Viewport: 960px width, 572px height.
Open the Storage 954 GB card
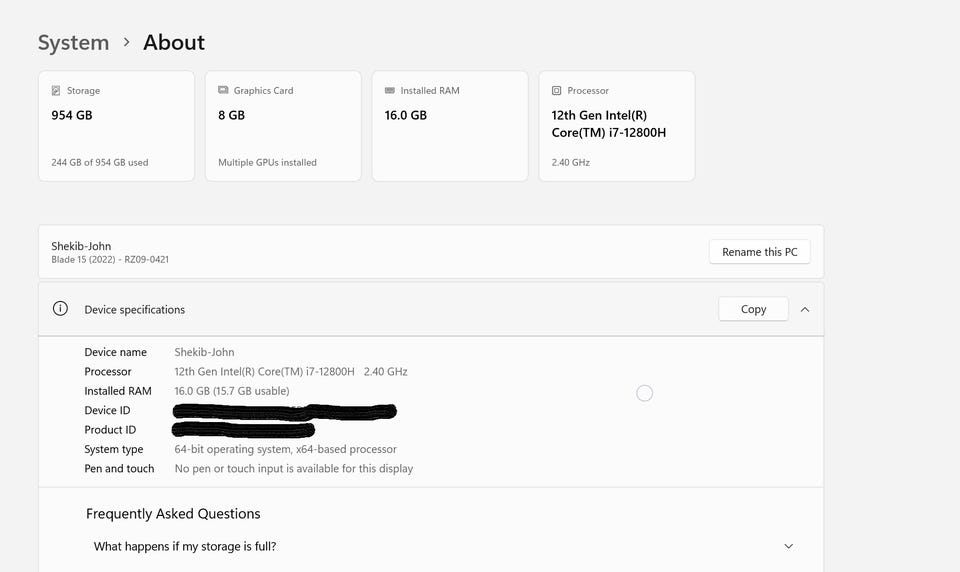[x=116, y=127]
